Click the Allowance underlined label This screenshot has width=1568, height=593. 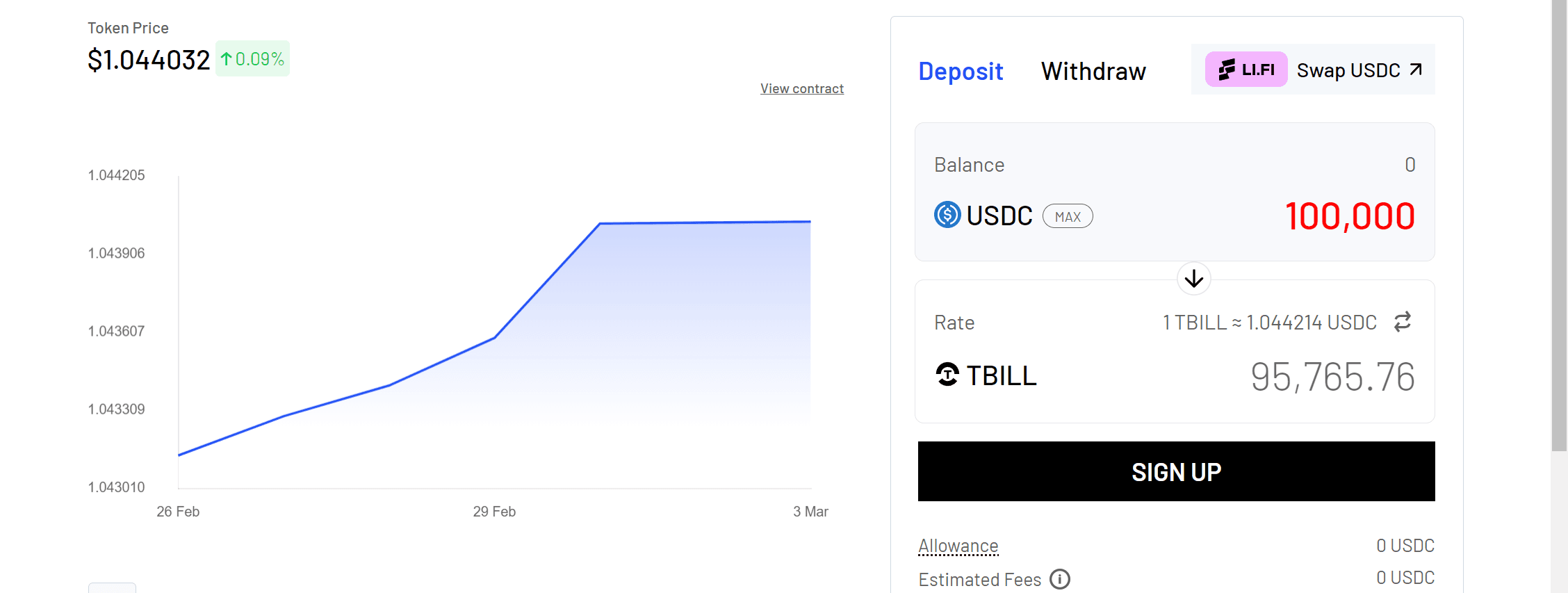point(958,546)
